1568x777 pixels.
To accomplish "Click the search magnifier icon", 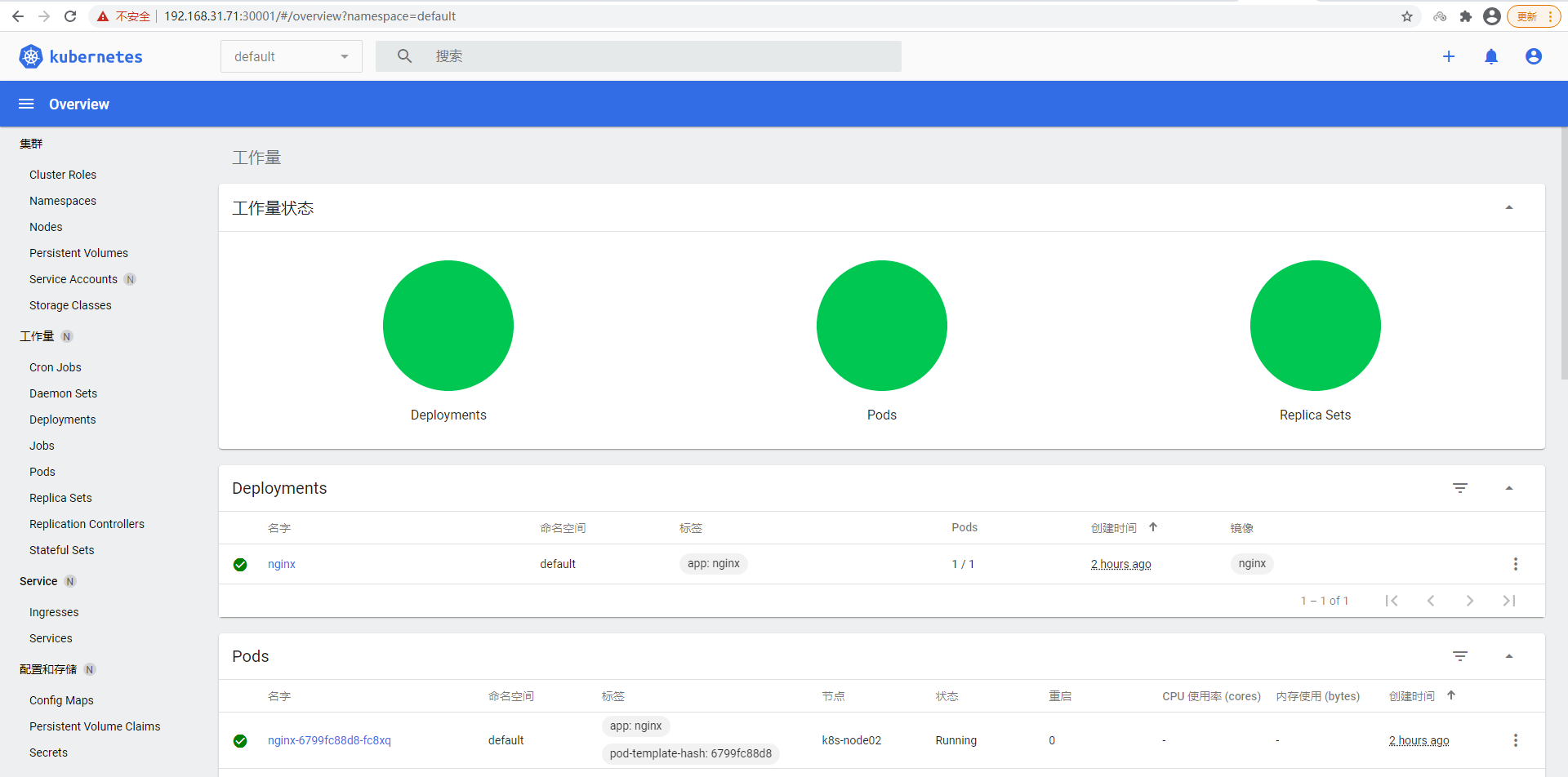I will click(x=404, y=56).
